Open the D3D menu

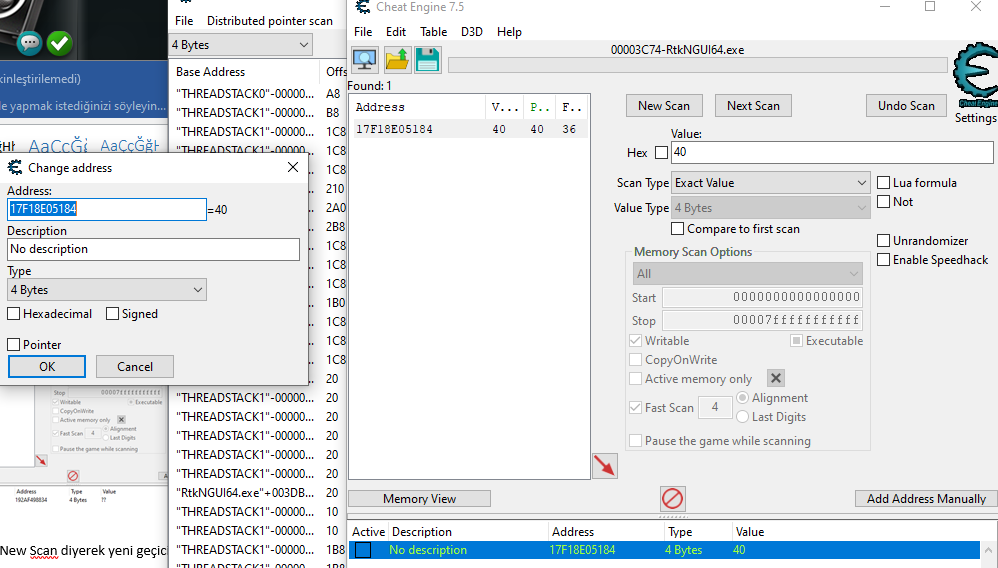472,32
